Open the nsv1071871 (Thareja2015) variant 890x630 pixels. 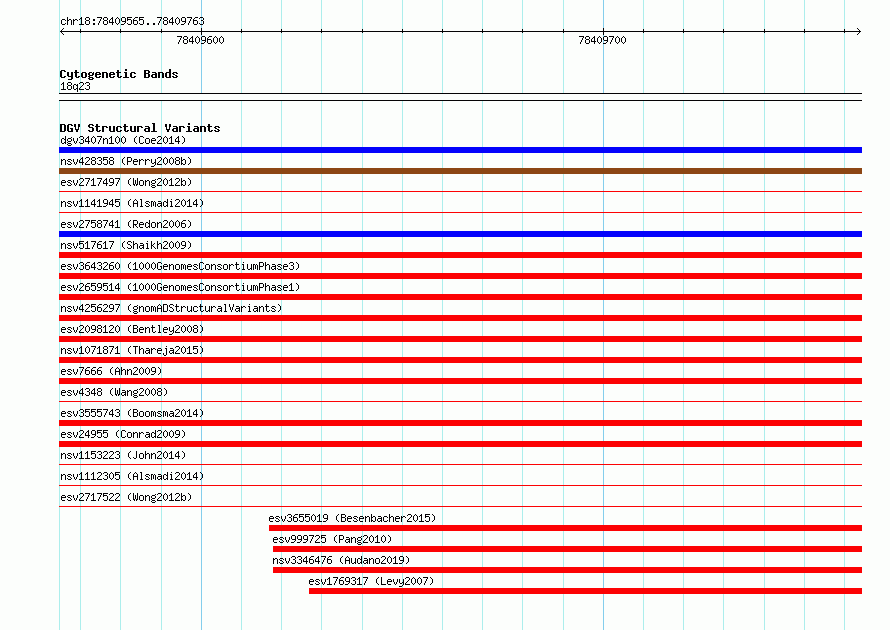point(132,350)
